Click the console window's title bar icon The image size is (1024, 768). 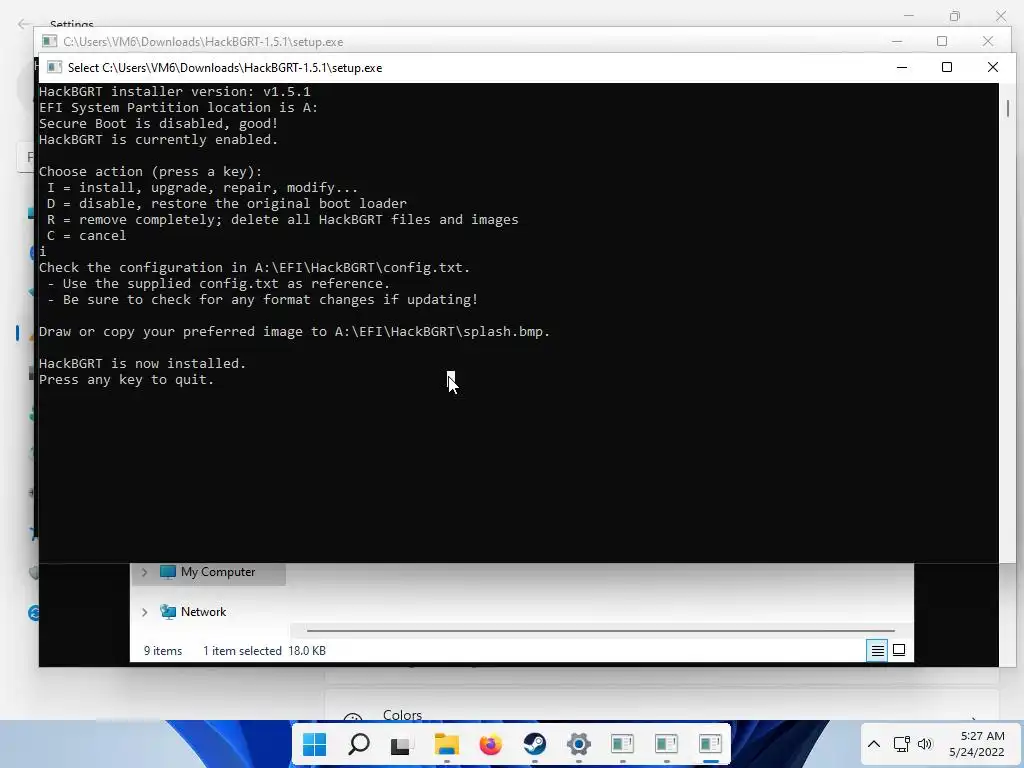(x=54, y=67)
